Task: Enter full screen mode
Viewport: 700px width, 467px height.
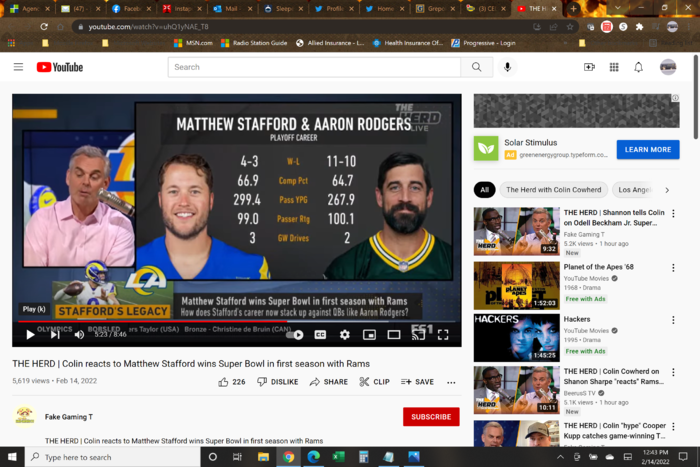Action: (443, 334)
